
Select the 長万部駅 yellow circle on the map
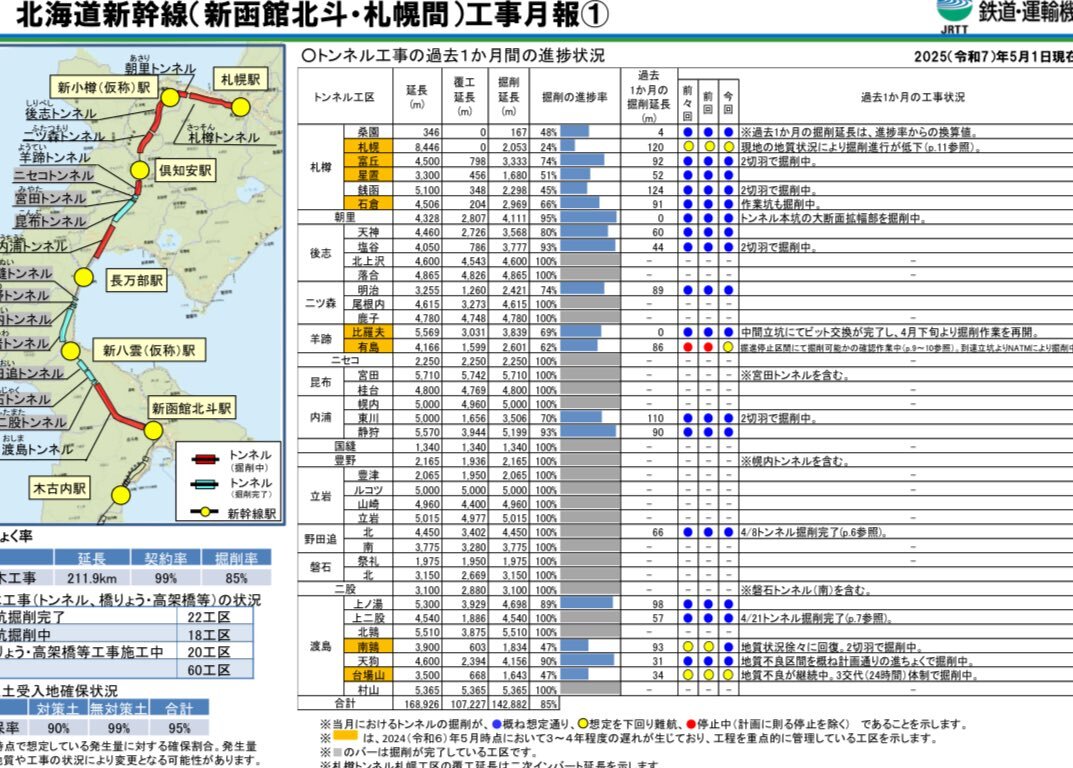click(83, 277)
